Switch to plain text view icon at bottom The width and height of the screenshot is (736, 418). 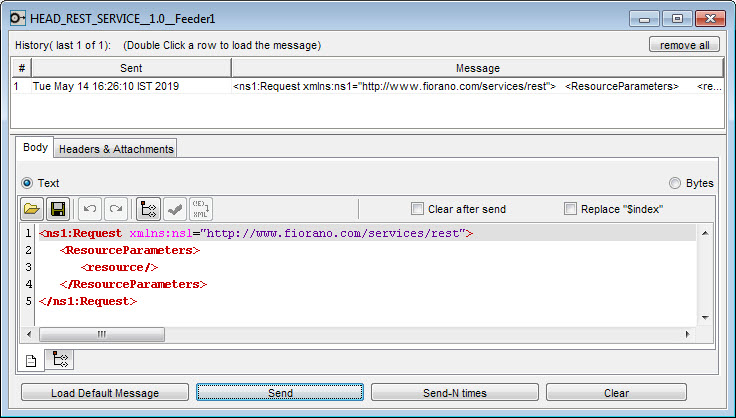click(31, 361)
